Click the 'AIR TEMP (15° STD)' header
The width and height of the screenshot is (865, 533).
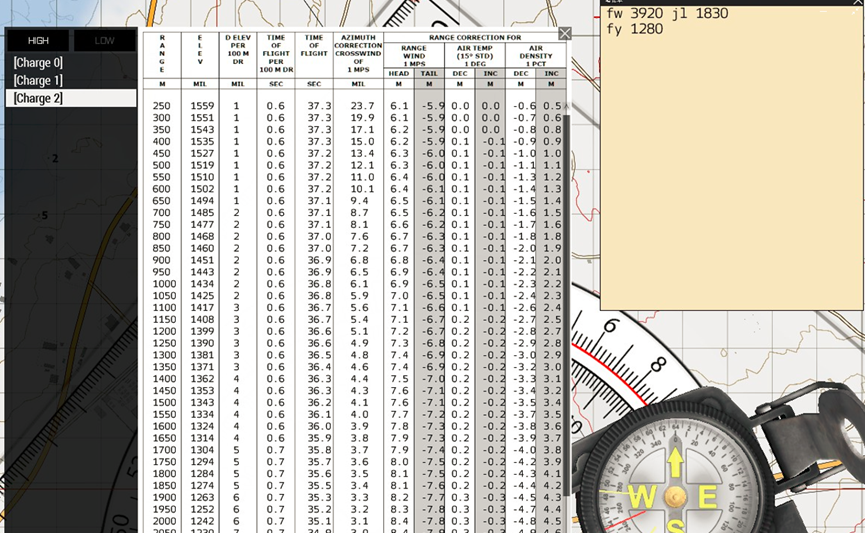[475, 56]
